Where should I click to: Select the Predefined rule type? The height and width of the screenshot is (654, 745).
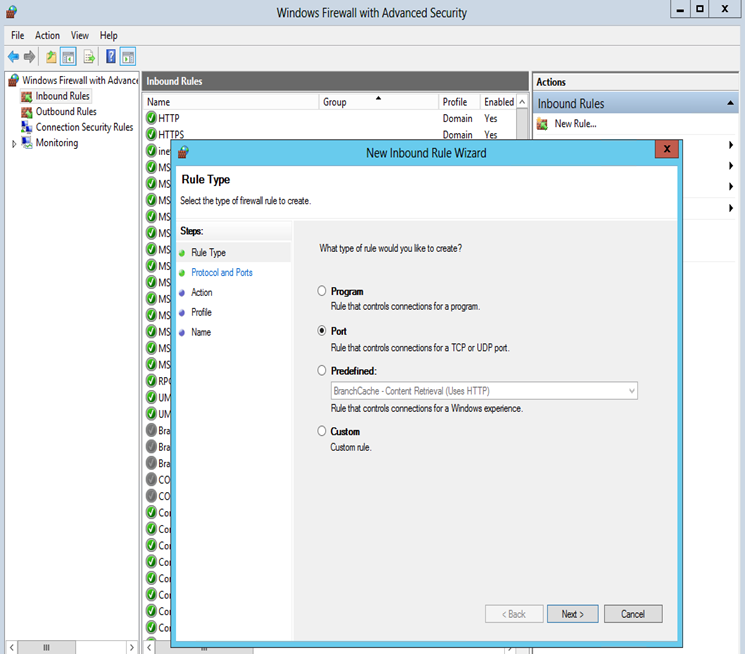pyautogui.click(x=322, y=370)
